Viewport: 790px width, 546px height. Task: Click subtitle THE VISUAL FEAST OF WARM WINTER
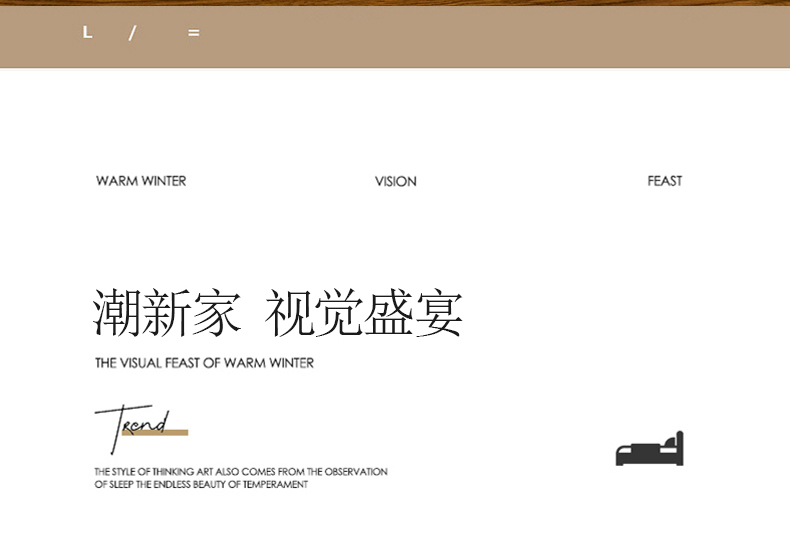coord(204,363)
